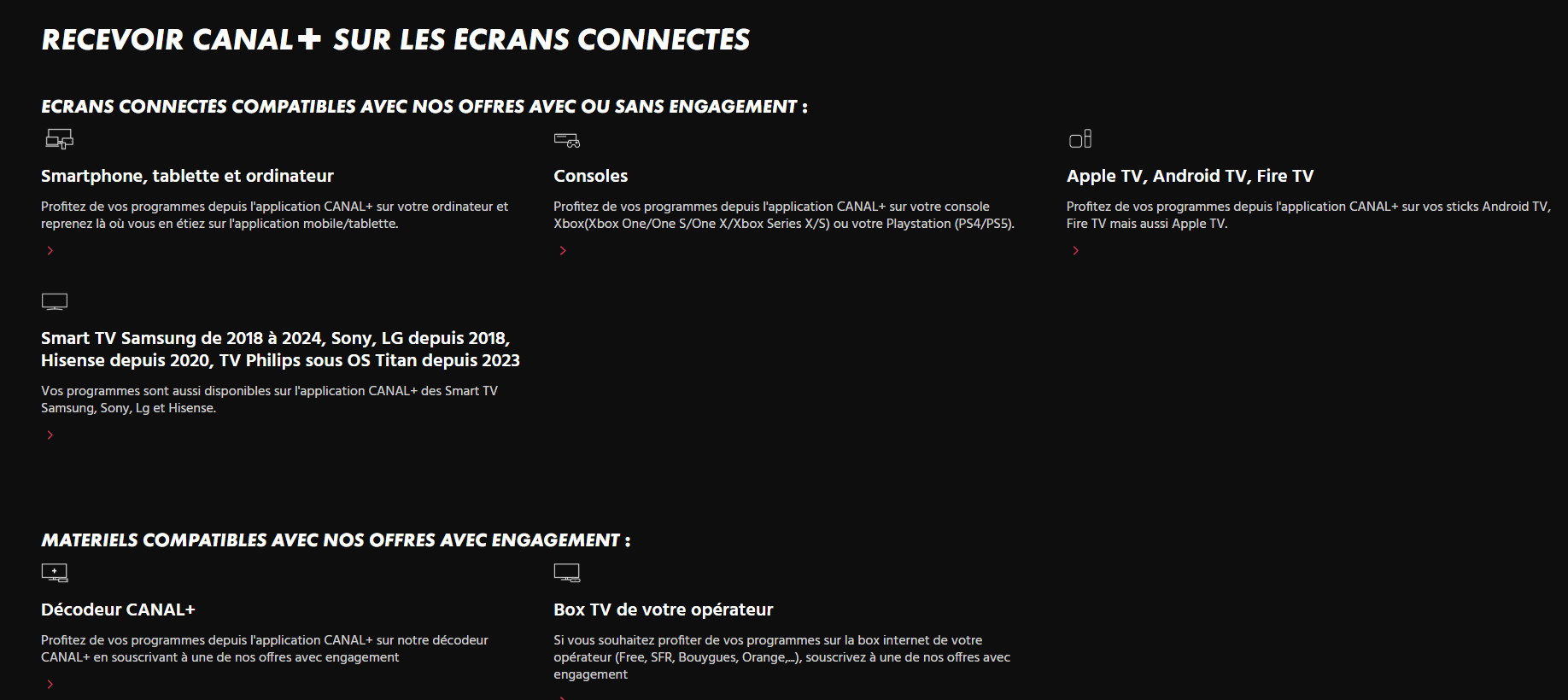Click the smartphone, tablet and computer devices icon
The height and width of the screenshot is (700, 1568).
coord(59,138)
